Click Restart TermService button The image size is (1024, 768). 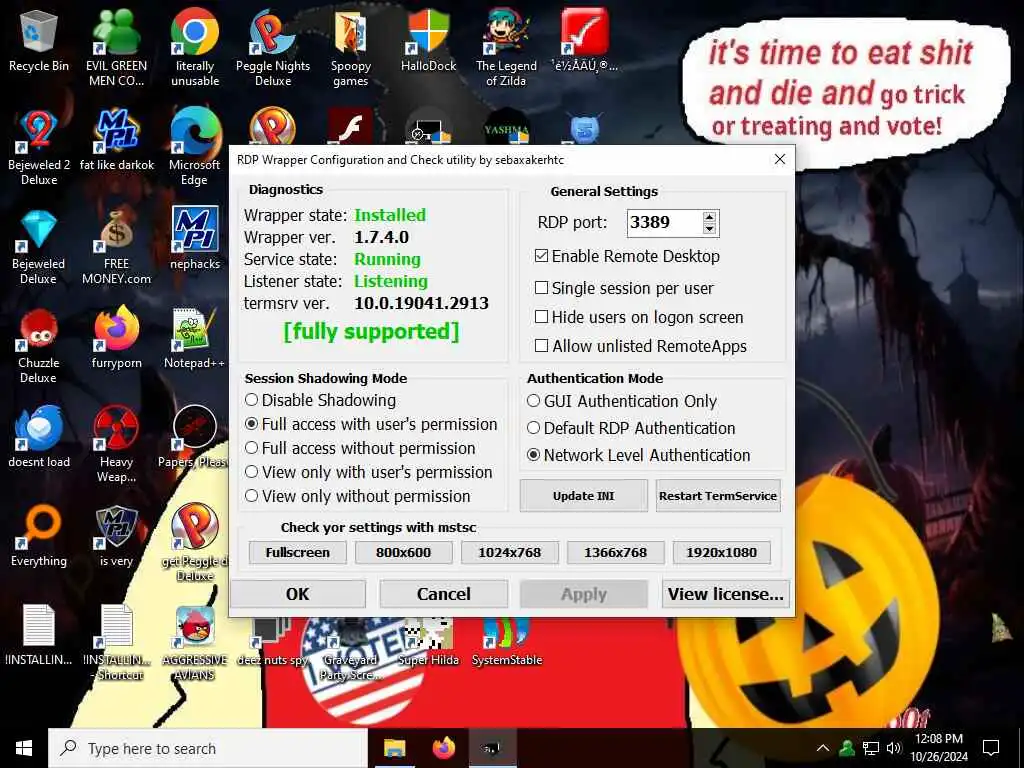[x=718, y=496]
